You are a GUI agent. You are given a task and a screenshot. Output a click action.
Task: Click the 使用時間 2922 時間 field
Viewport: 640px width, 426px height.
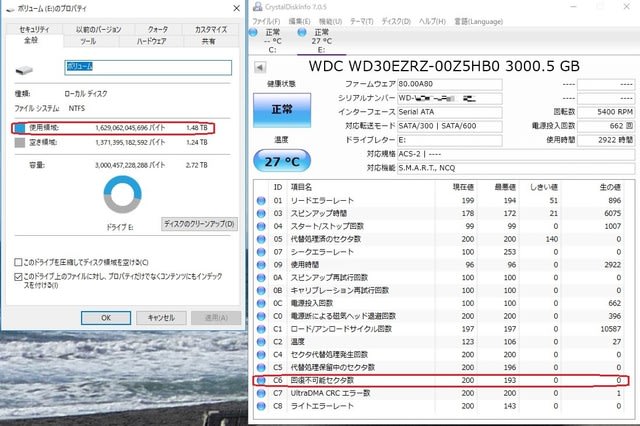point(606,140)
